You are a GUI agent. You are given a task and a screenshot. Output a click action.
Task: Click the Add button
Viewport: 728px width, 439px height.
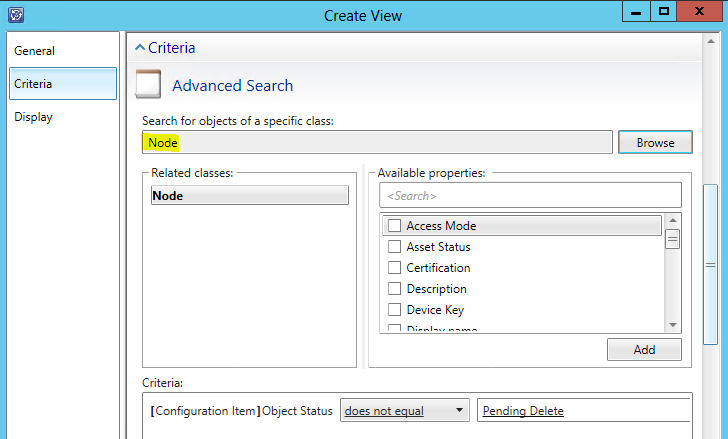(x=644, y=350)
